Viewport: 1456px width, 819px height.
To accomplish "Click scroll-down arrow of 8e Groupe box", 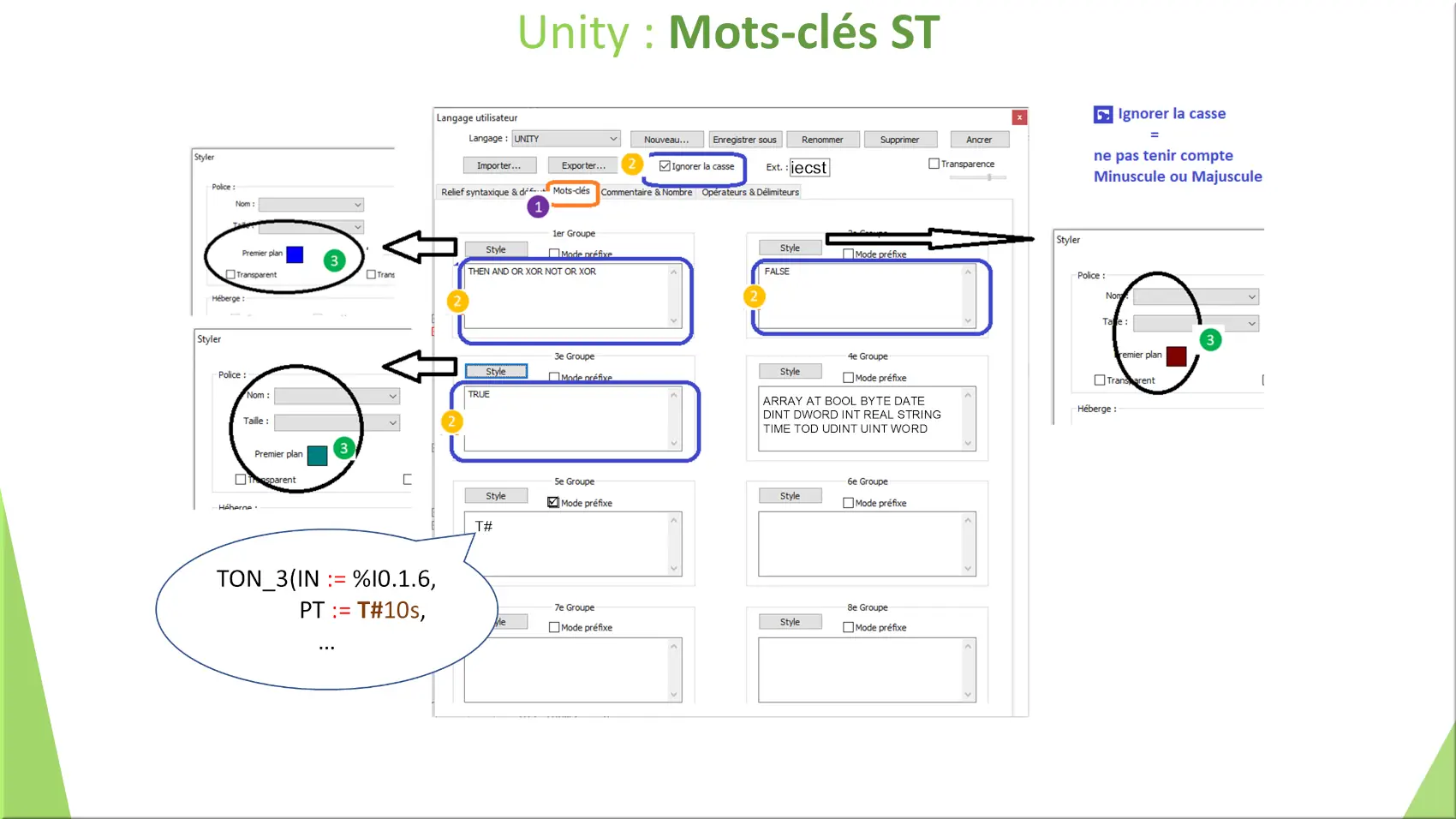I will coord(969,694).
